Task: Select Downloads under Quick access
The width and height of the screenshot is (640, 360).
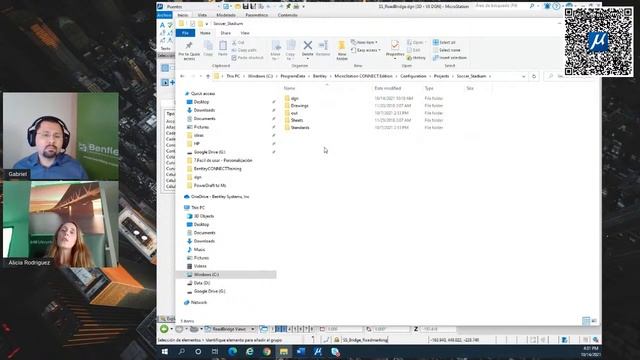Action: pos(204,110)
